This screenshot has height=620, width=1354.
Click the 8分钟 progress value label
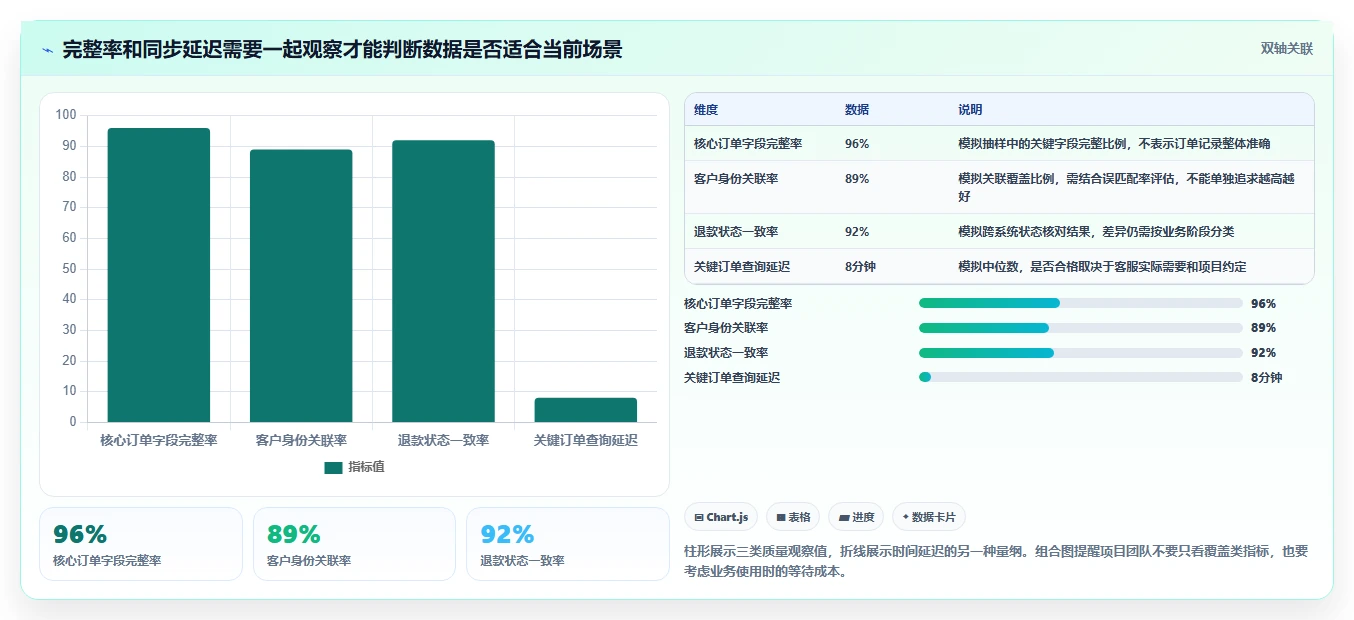[1266, 378]
